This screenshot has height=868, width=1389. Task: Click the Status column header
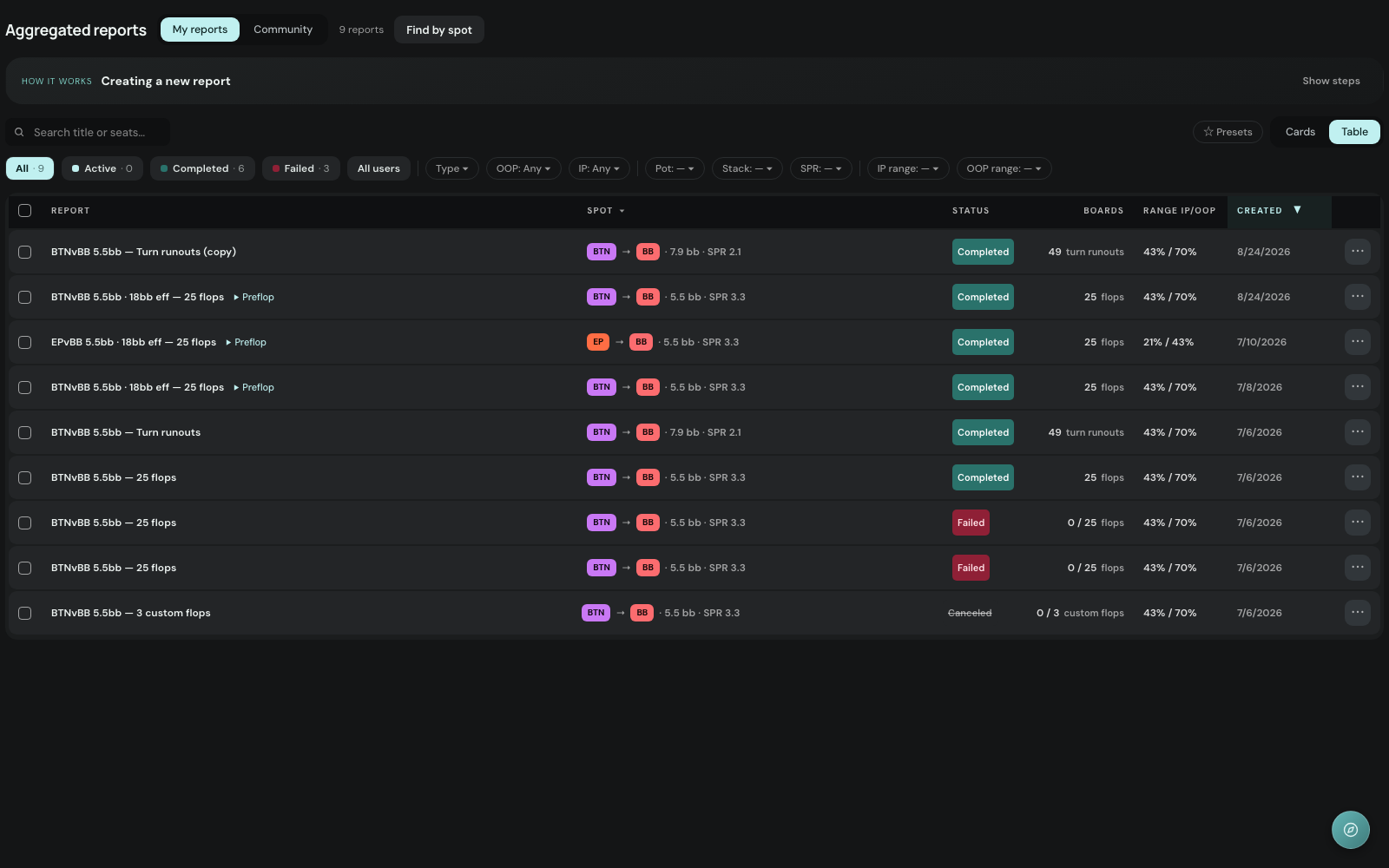pos(971,211)
